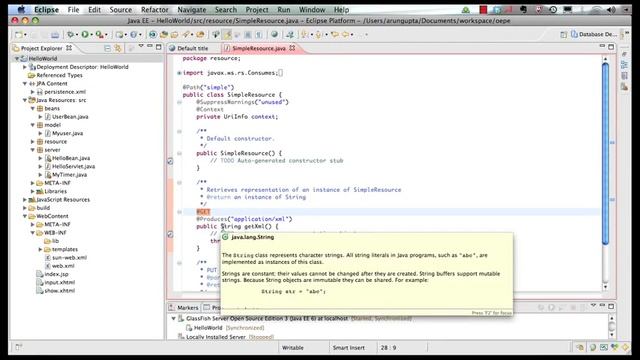Open Project Explorer view menu triangle
Screen dimensions: 640x360
click(x=141, y=47)
